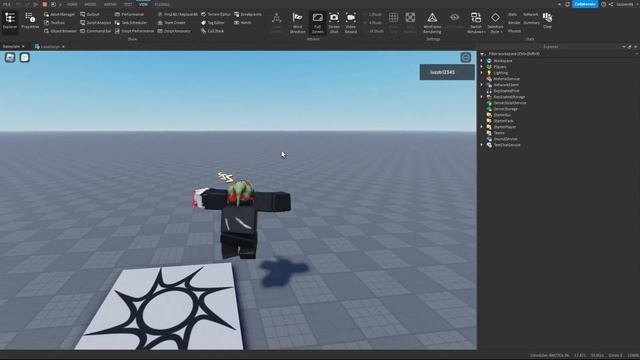Open the Properties panel

[30, 21]
